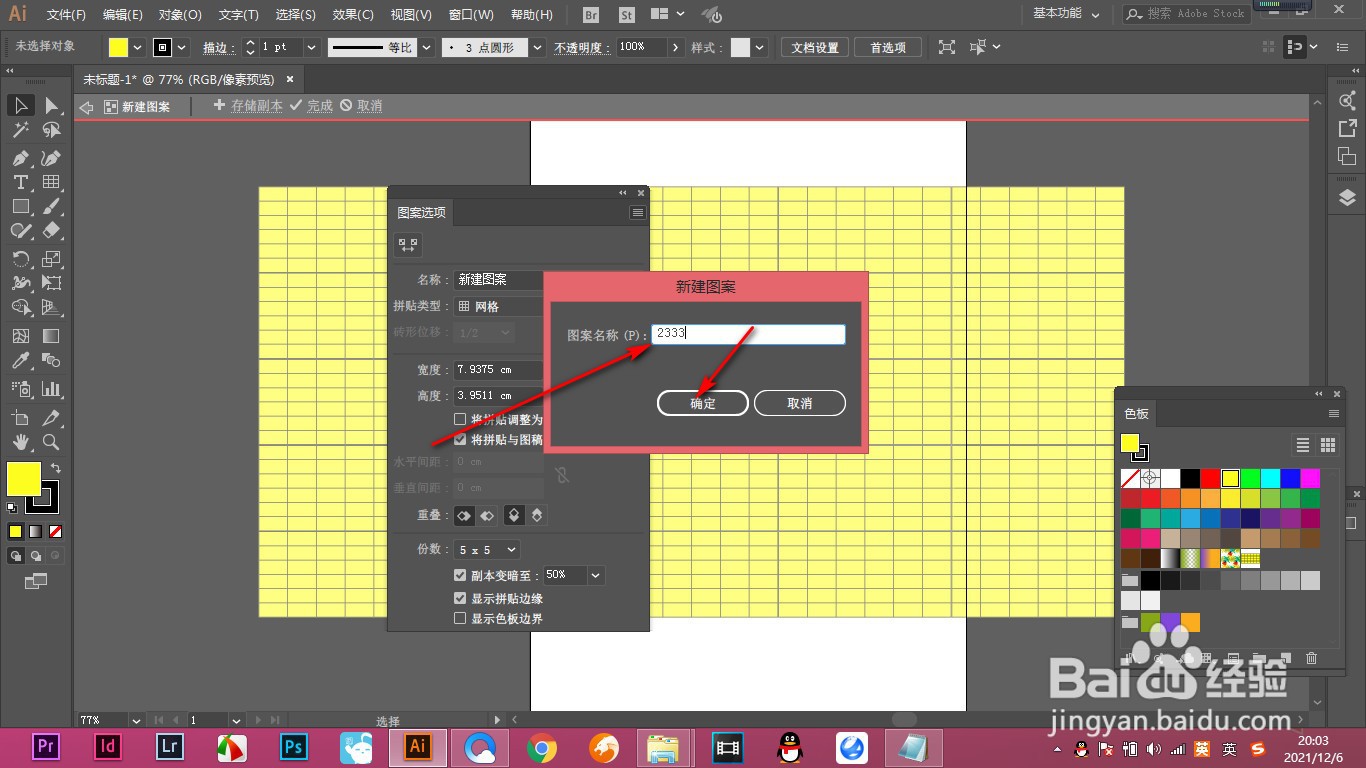This screenshot has width=1366, height=768.
Task: Open the 色板 panel flyout menu
Action: coord(1334,413)
